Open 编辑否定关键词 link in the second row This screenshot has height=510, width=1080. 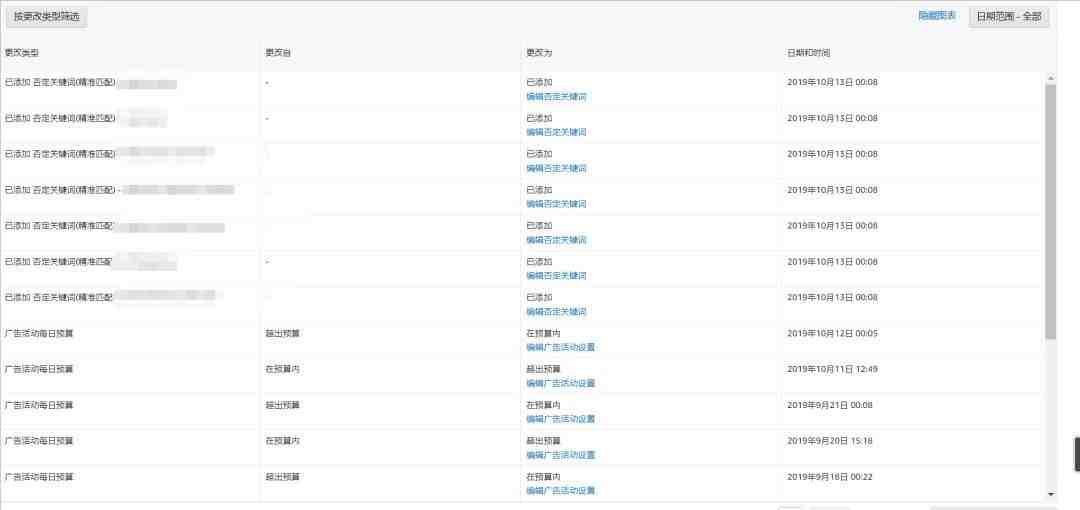[556, 132]
